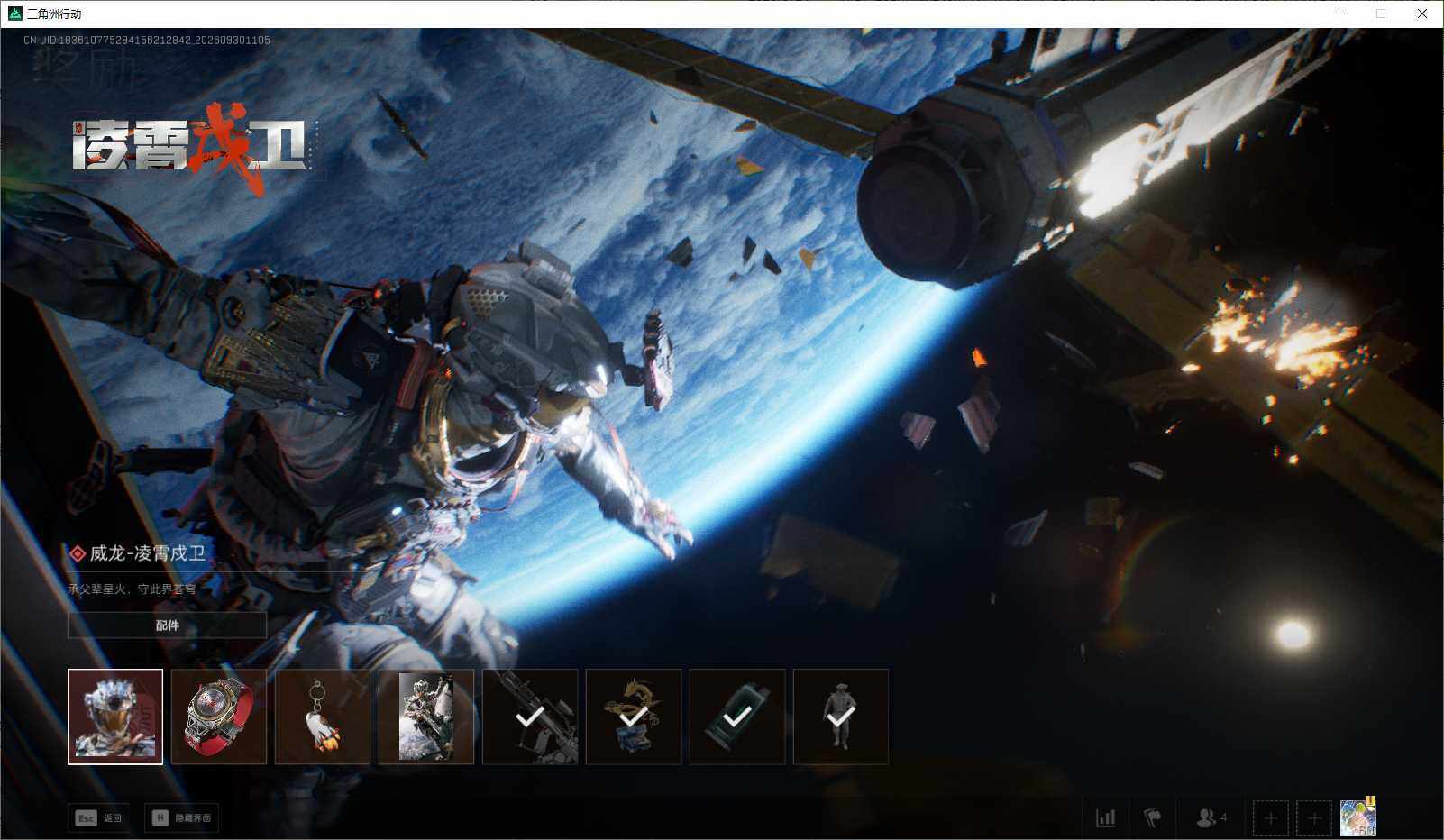
Task: Open the 配件 accessories button
Action: [x=168, y=625]
